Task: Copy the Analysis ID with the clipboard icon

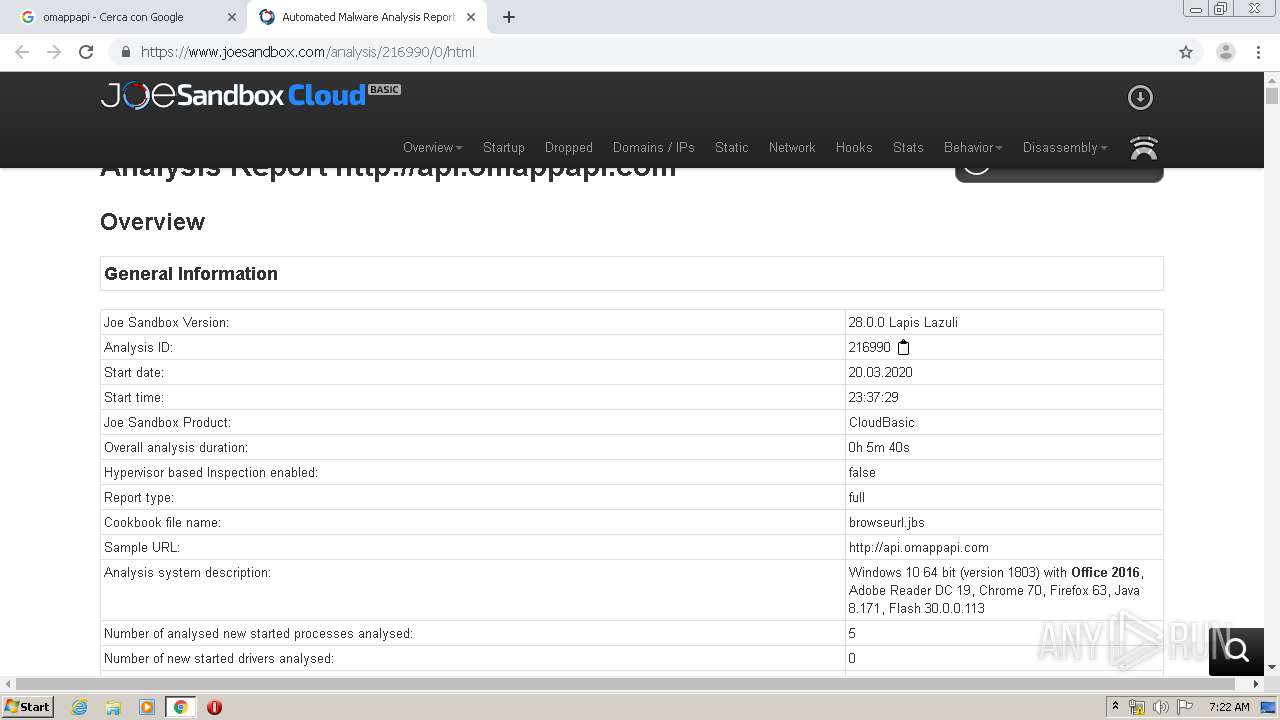Action: 903,347
